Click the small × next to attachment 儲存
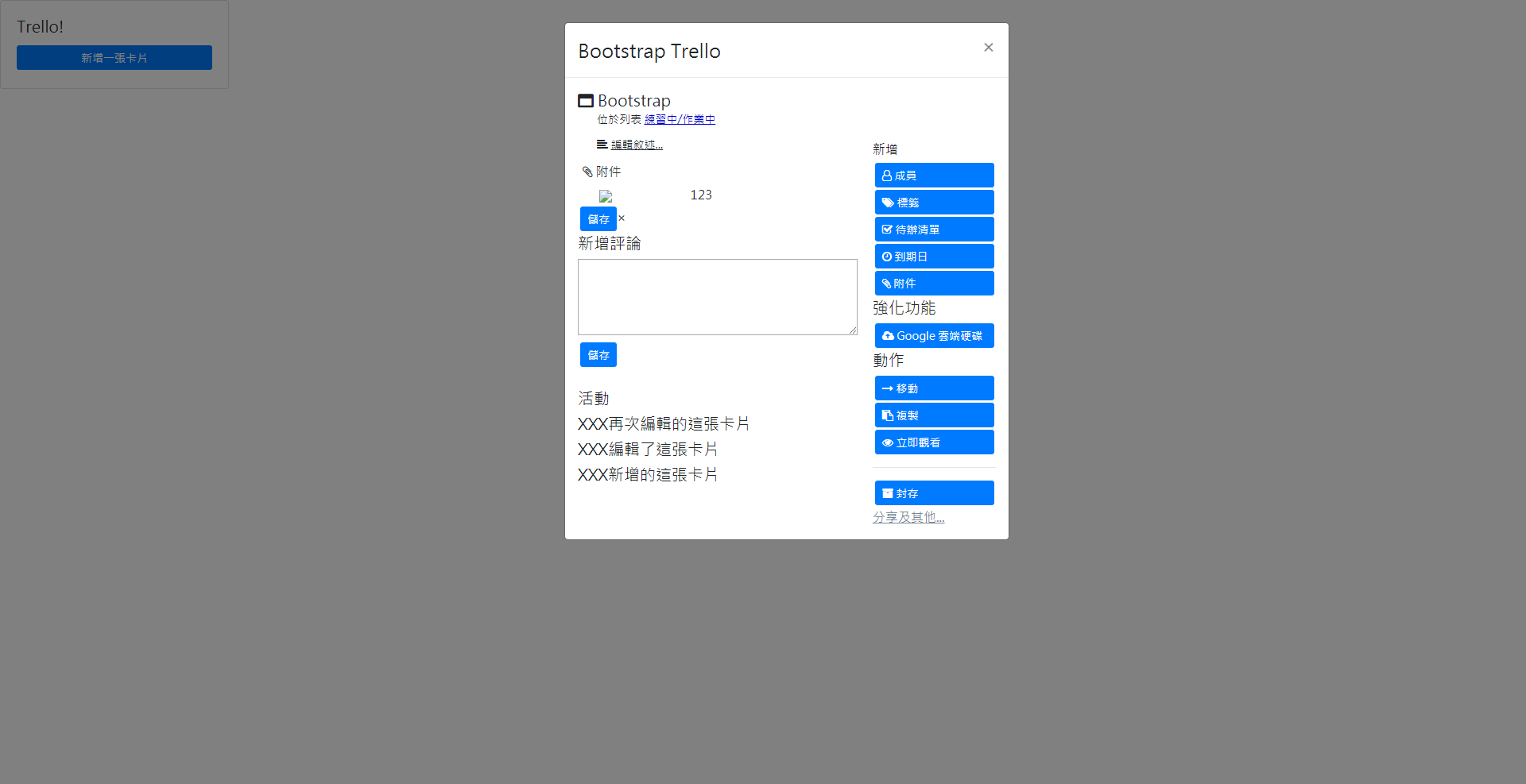The height and width of the screenshot is (784, 1526). (622, 218)
